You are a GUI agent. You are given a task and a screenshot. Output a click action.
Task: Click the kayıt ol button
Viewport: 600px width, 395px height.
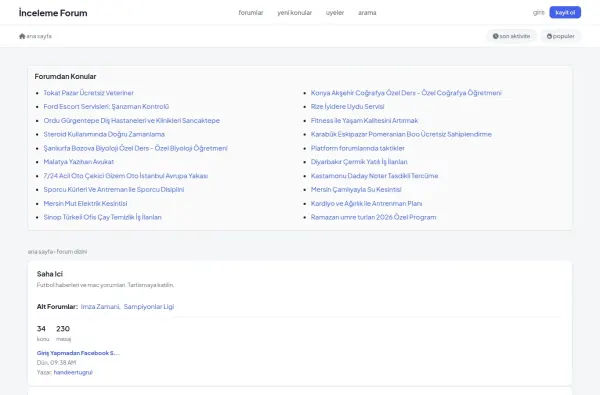(x=565, y=12)
